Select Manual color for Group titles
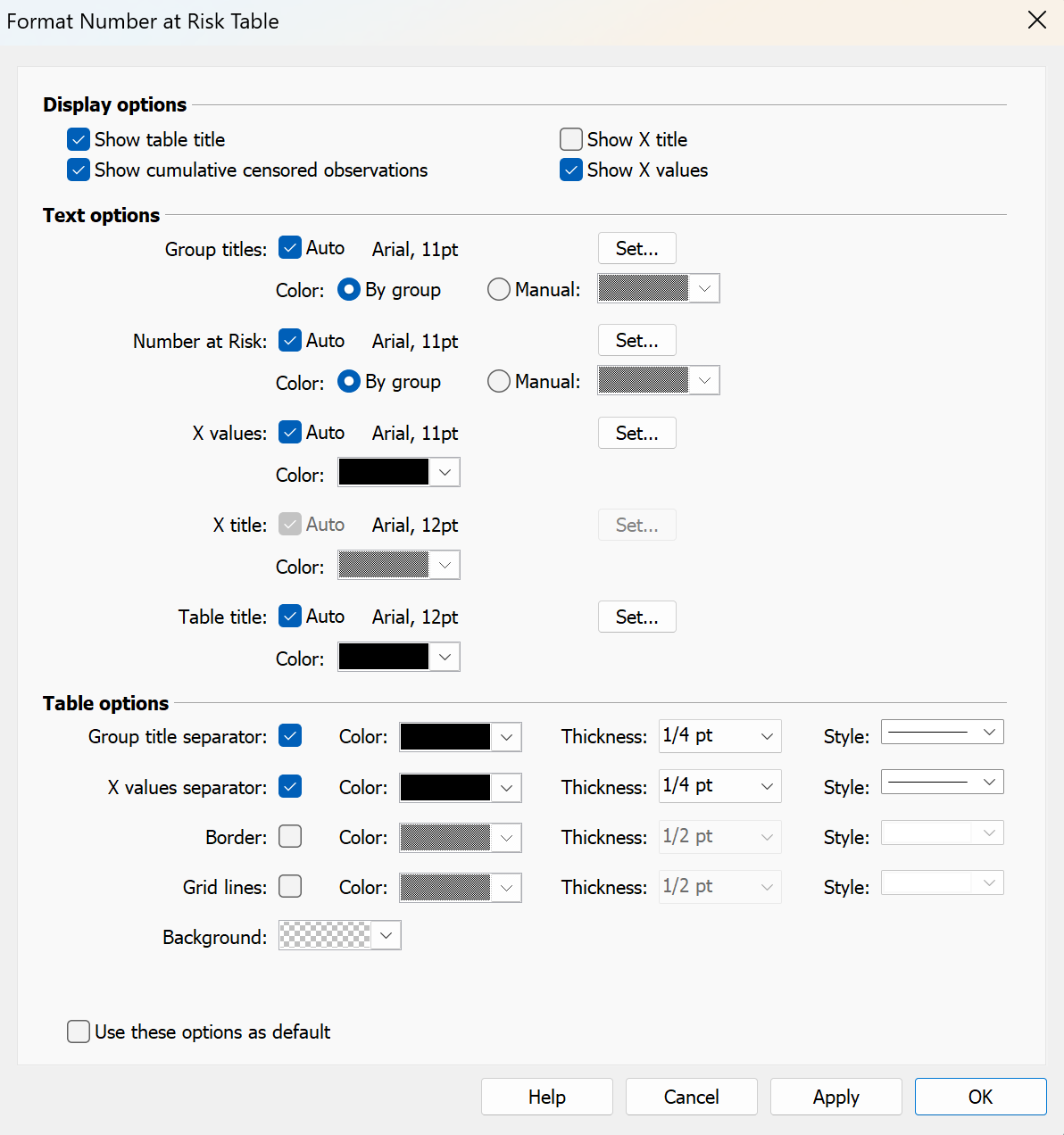The width and height of the screenshot is (1064, 1135). click(x=498, y=289)
